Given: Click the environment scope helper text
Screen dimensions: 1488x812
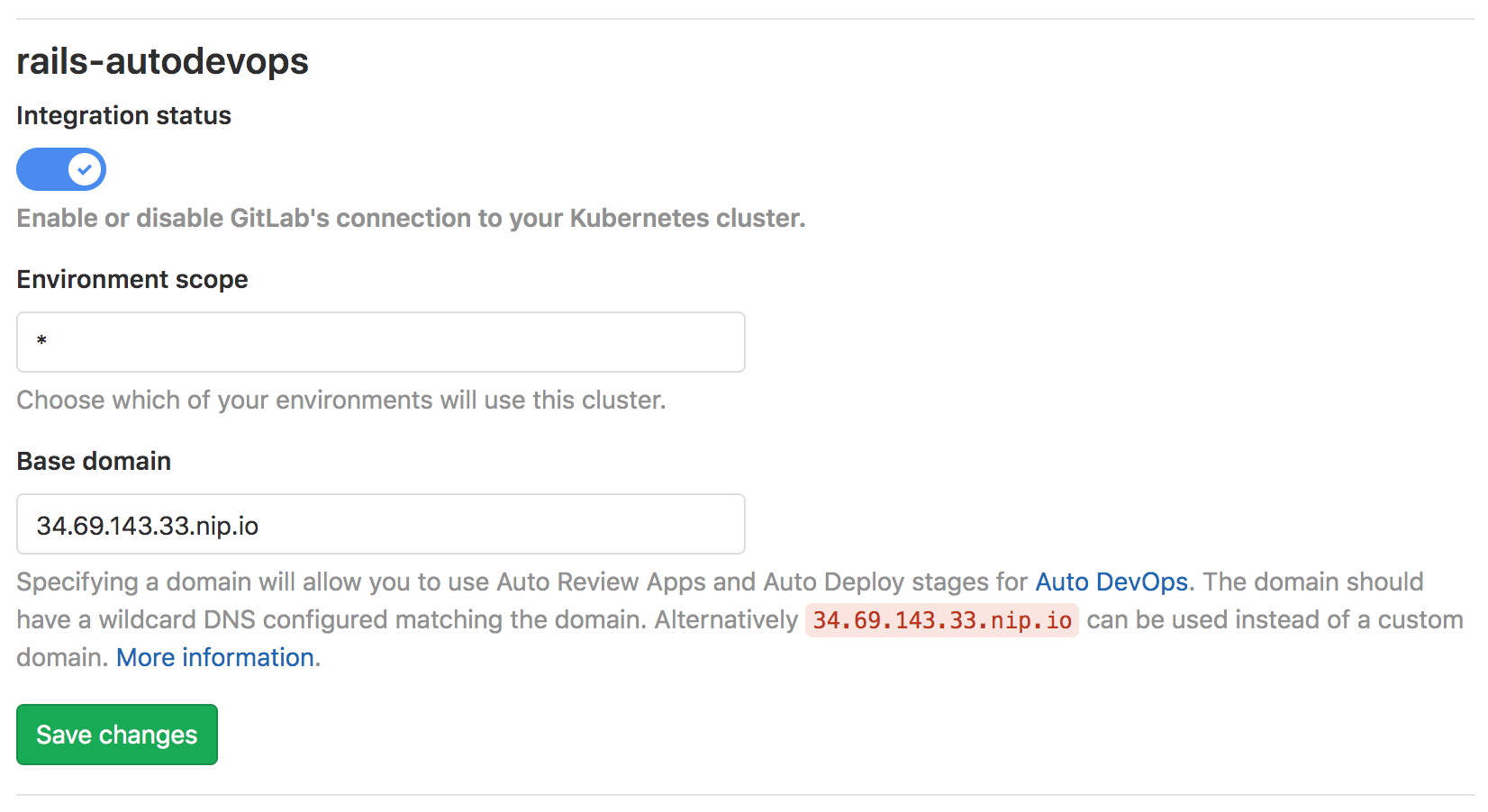Looking at the screenshot, I should (x=340, y=400).
